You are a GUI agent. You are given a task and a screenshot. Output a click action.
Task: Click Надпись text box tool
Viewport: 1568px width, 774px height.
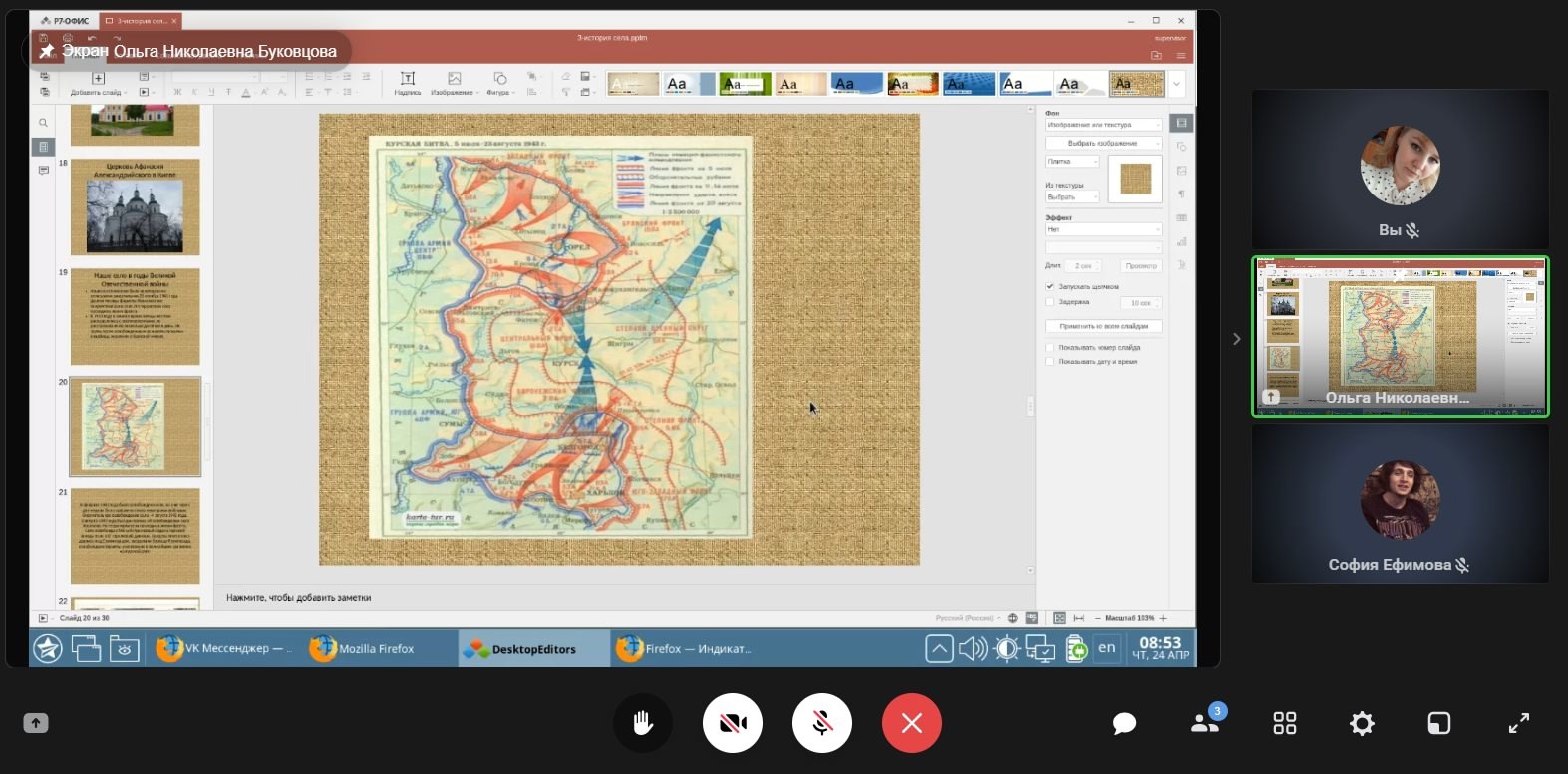point(407,83)
